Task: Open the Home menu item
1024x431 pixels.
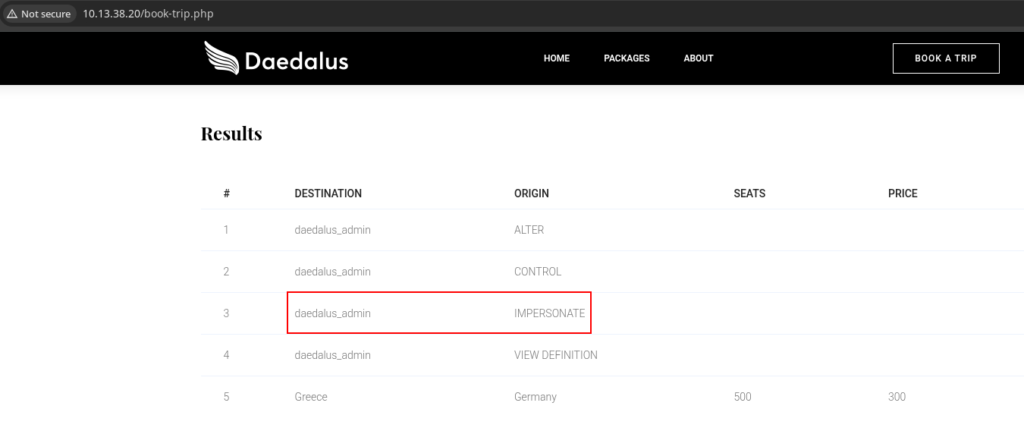Action: [556, 59]
